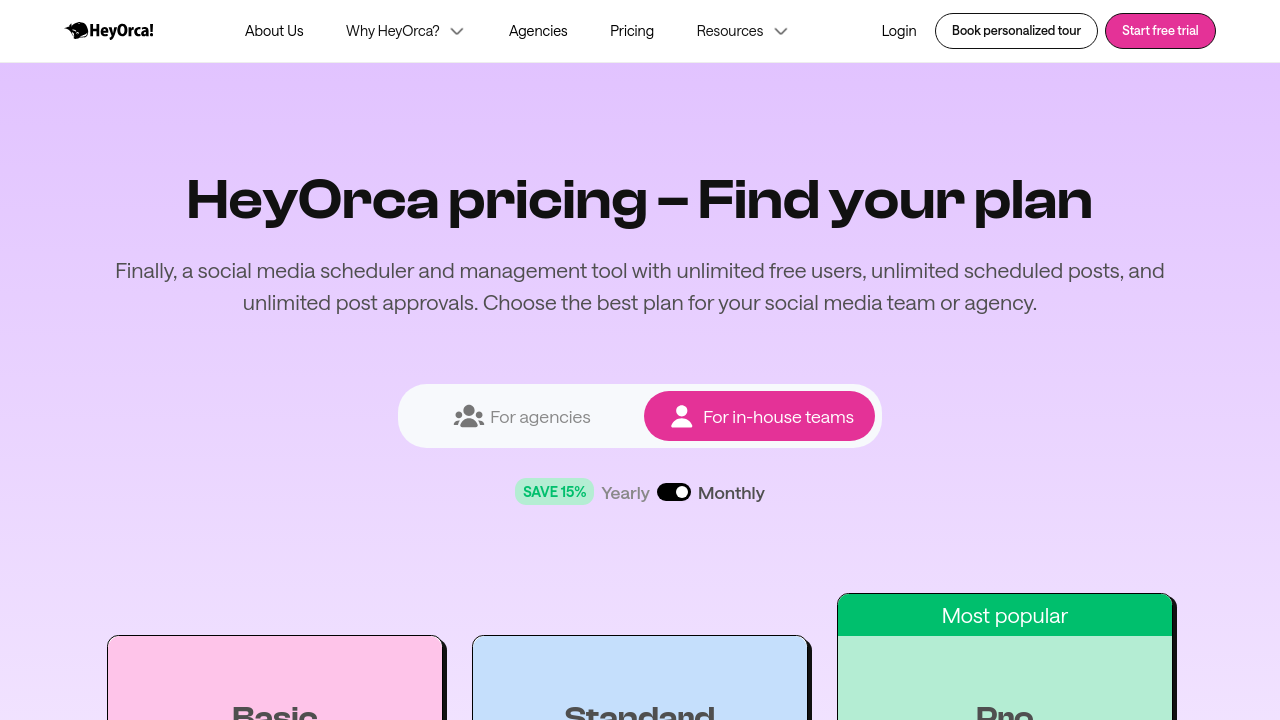Viewport: 1280px width, 720px height.
Task: Open the Resources menu
Action: click(730, 31)
